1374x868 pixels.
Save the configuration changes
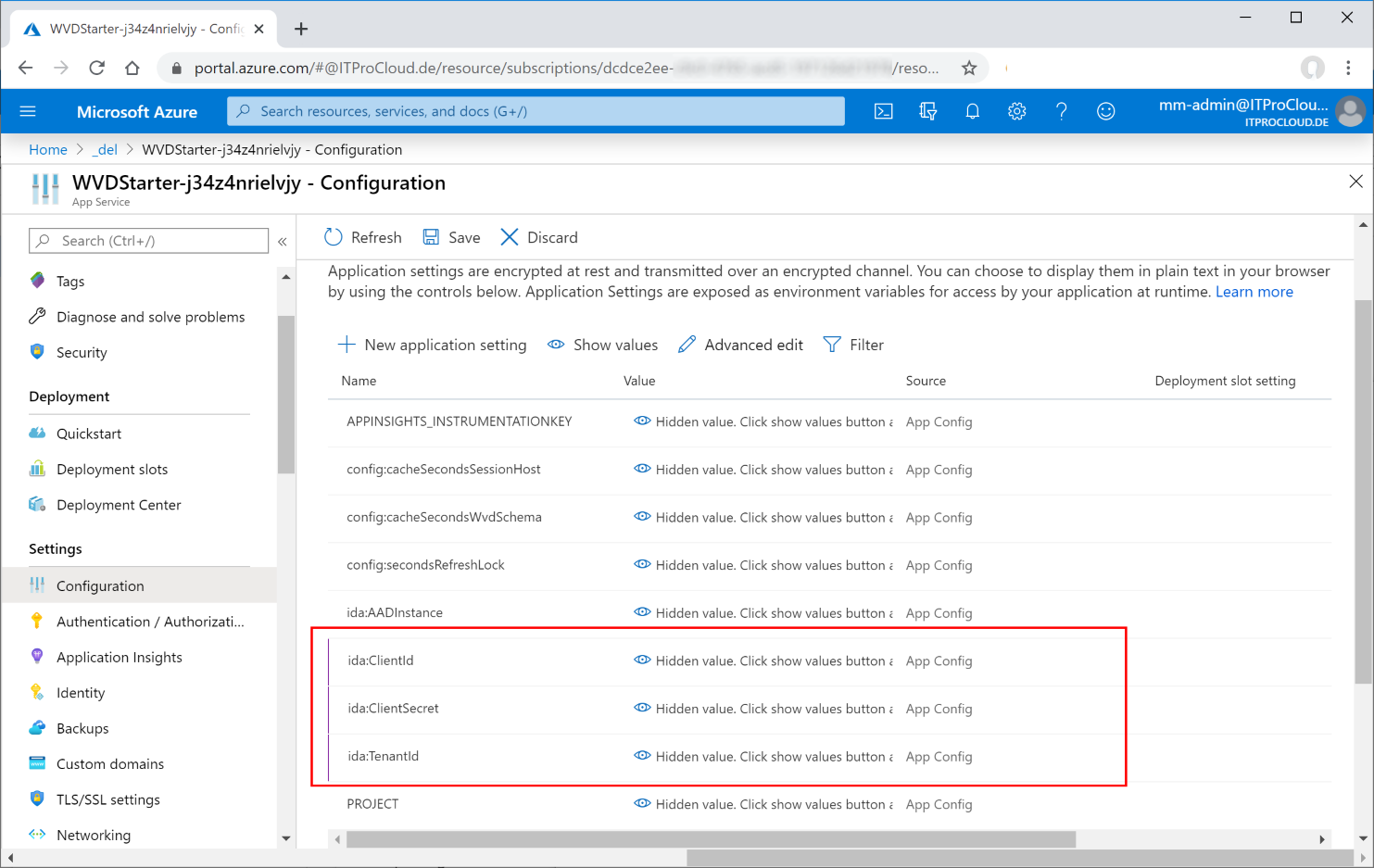(x=451, y=237)
